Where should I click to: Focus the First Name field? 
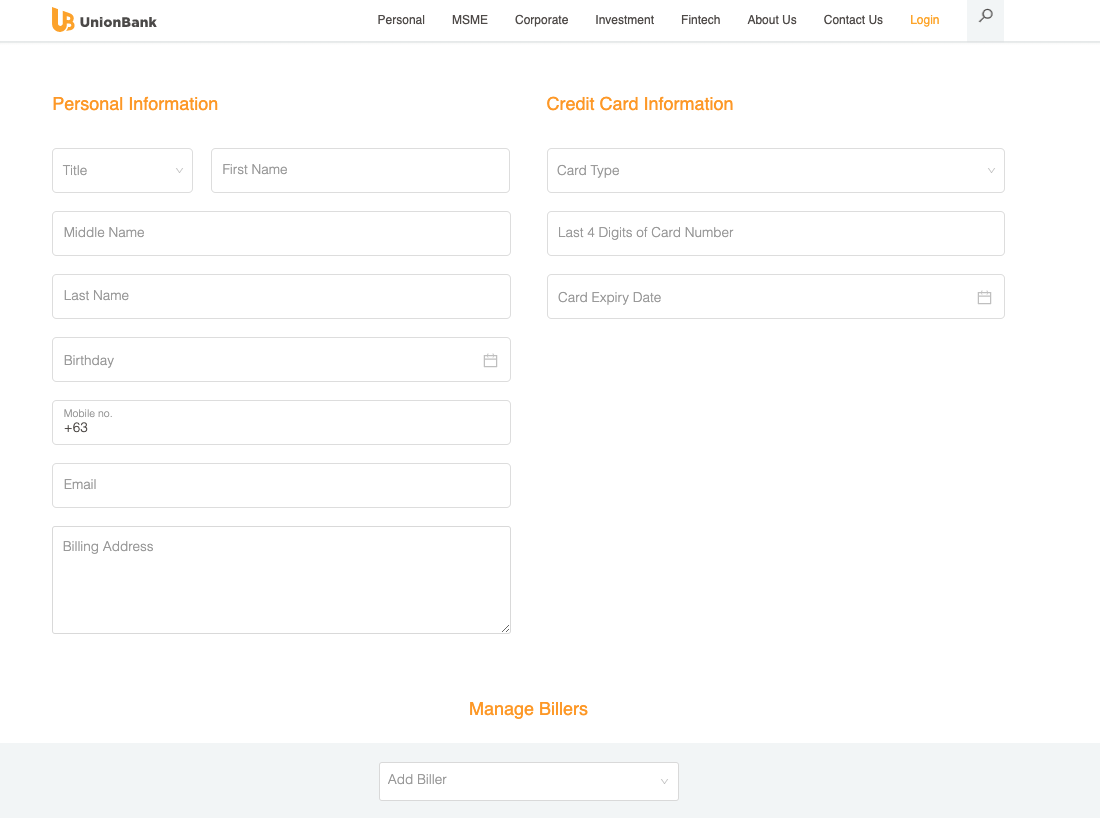click(x=360, y=171)
